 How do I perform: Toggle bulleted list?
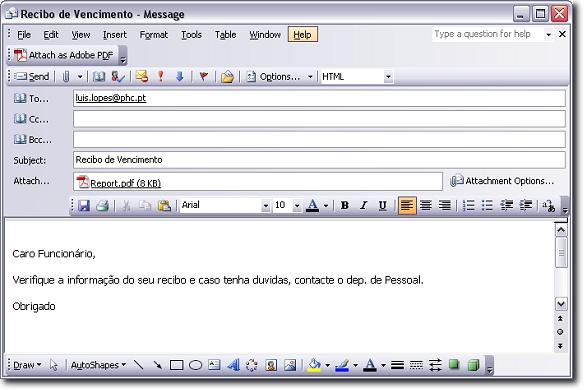point(487,205)
